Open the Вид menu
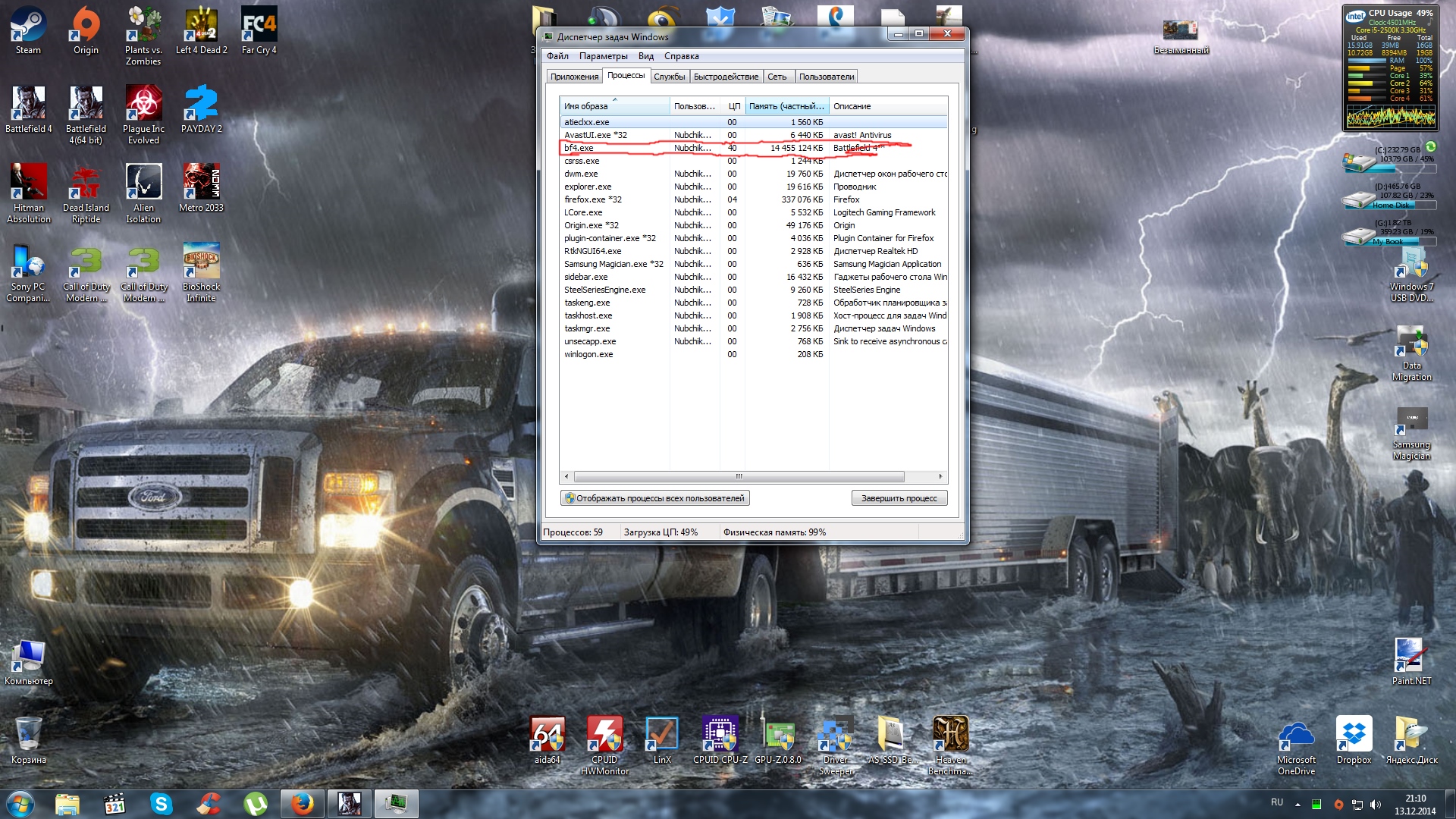The image size is (1456, 819). [x=645, y=56]
